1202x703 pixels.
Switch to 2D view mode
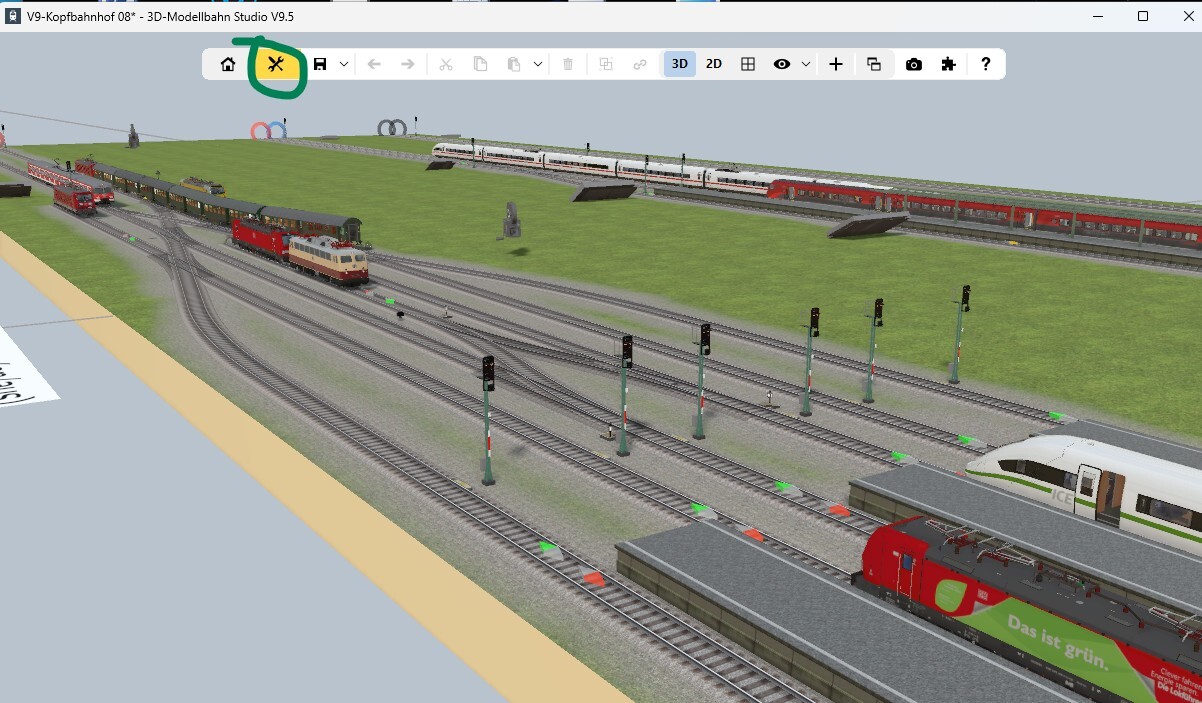713,63
